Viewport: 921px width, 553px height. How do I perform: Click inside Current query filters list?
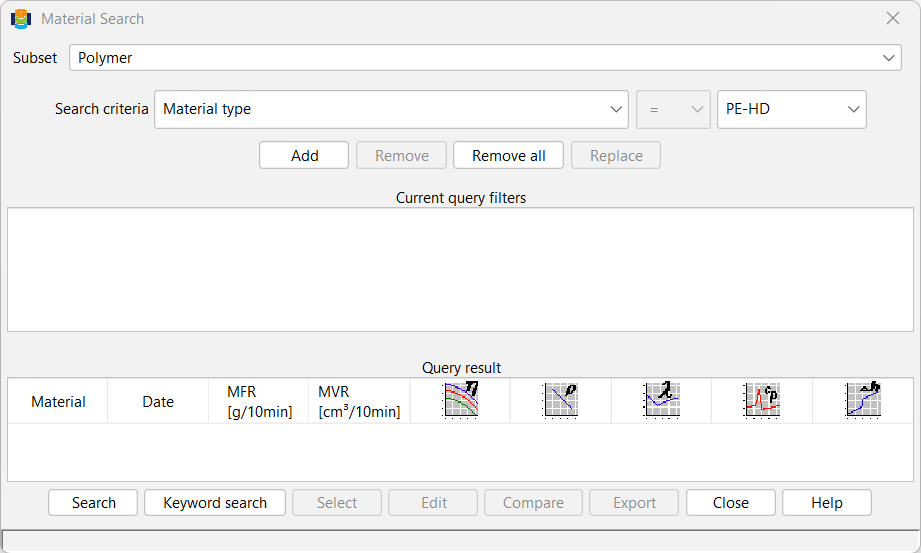pyautogui.click(x=460, y=270)
